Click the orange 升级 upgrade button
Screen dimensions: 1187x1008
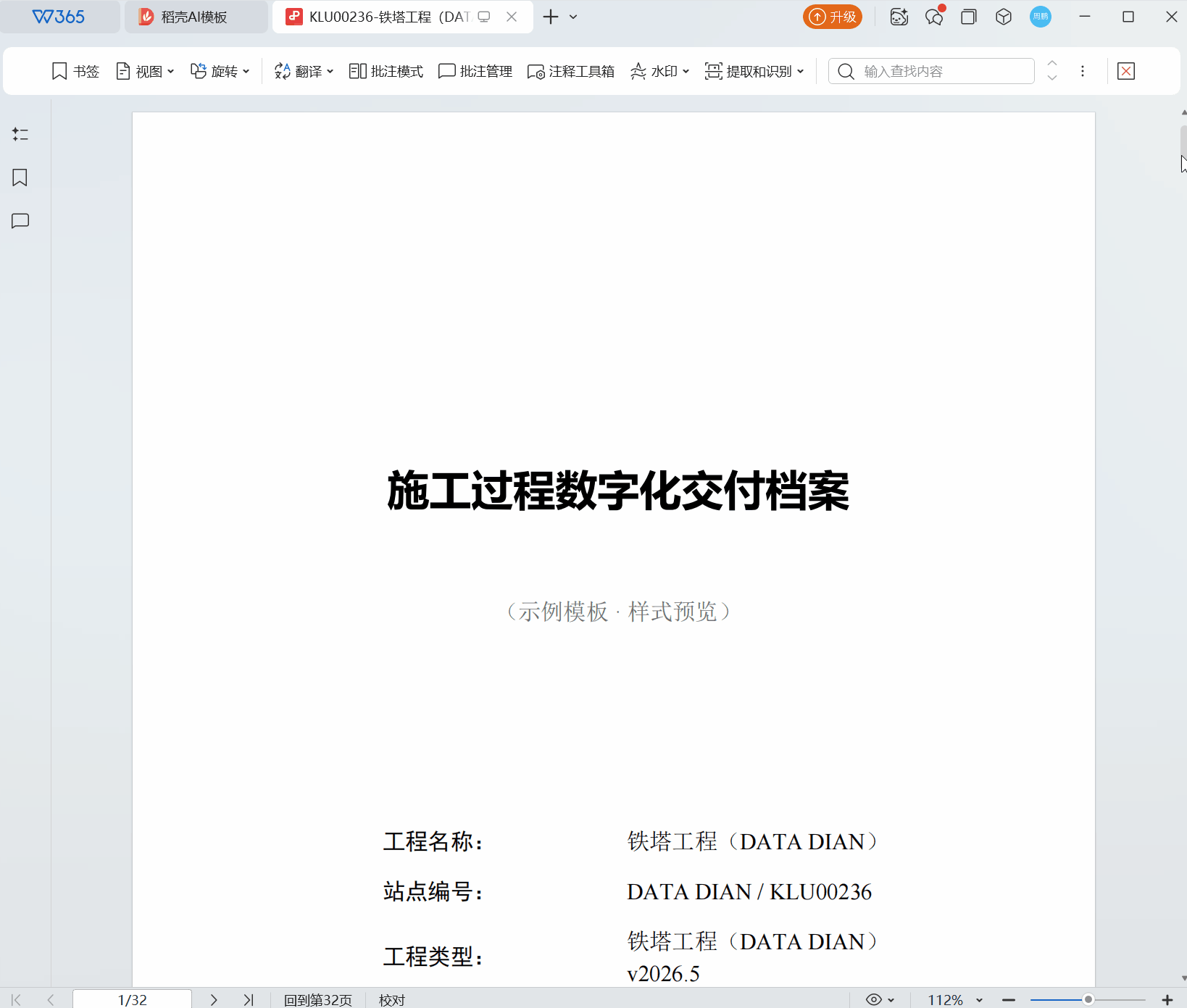click(x=833, y=17)
